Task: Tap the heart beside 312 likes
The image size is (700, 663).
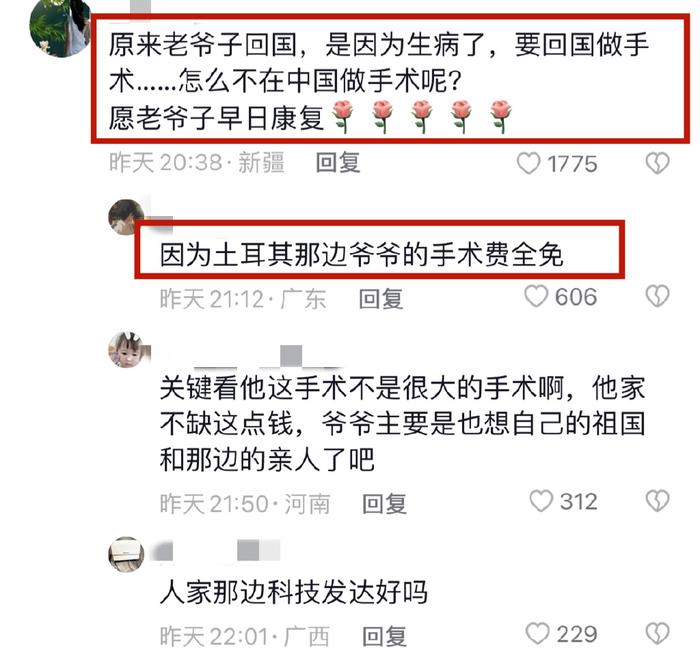Action: pos(541,500)
